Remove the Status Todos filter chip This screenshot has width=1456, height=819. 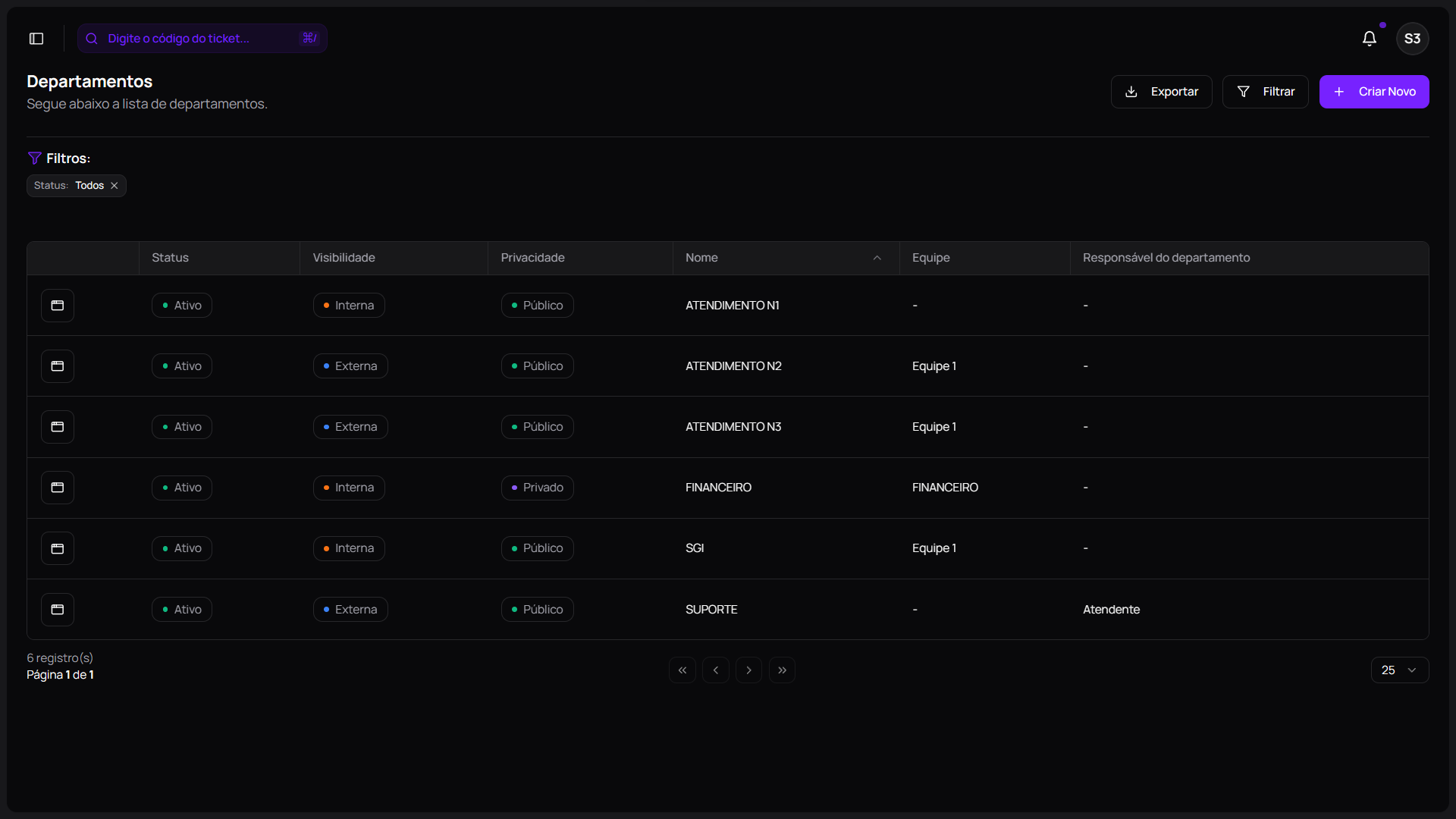(115, 186)
